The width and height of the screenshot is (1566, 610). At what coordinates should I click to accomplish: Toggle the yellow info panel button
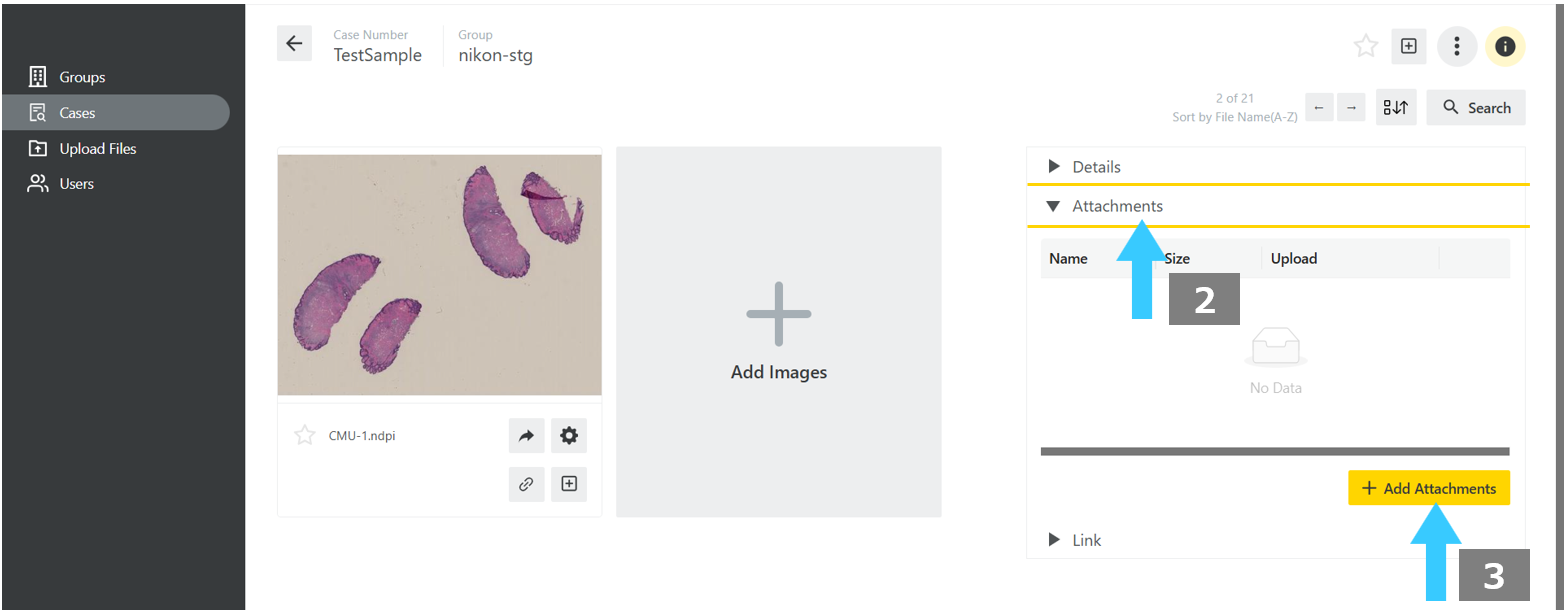coord(1505,46)
